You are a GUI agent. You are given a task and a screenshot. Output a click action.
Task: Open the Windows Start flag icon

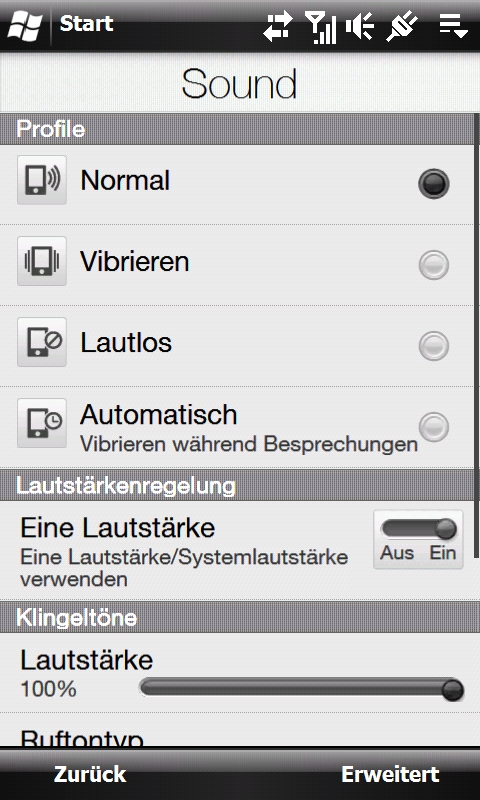(24, 25)
